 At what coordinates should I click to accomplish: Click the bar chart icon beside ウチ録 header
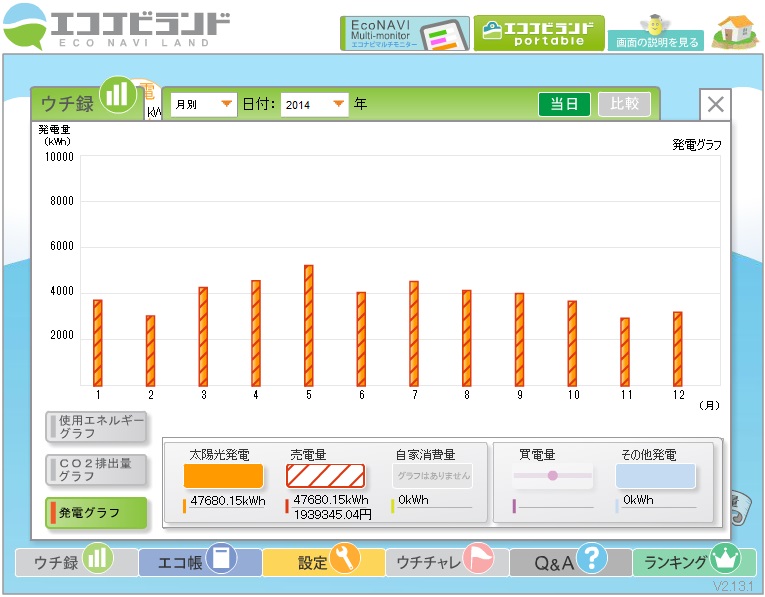point(118,94)
